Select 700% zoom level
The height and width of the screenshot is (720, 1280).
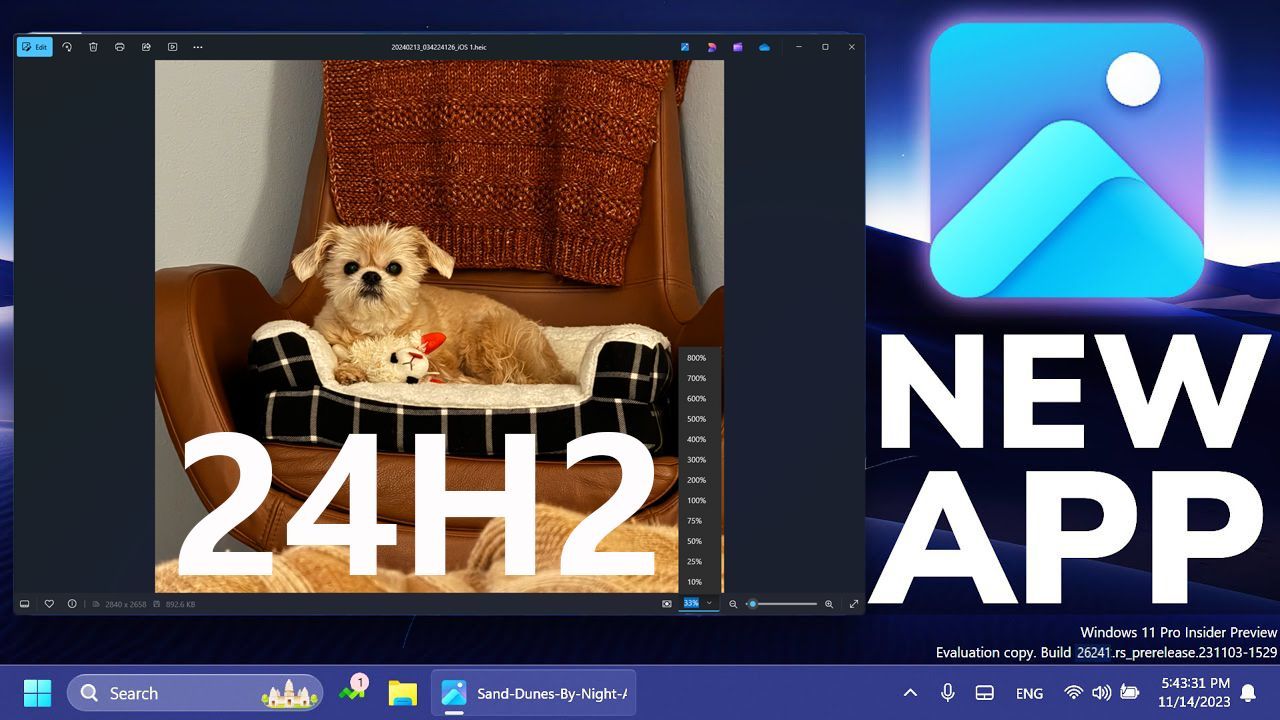pyautogui.click(x=699, y=378)
